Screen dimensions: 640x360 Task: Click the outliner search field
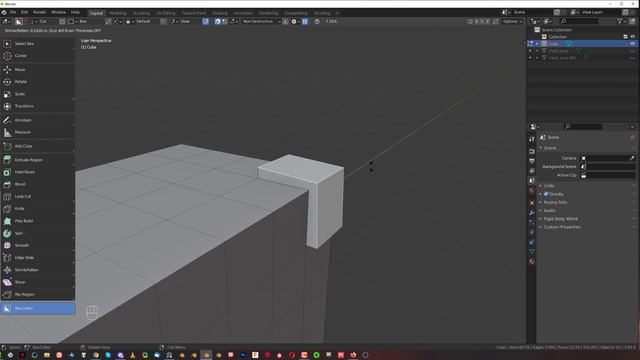tap(579, 21)
